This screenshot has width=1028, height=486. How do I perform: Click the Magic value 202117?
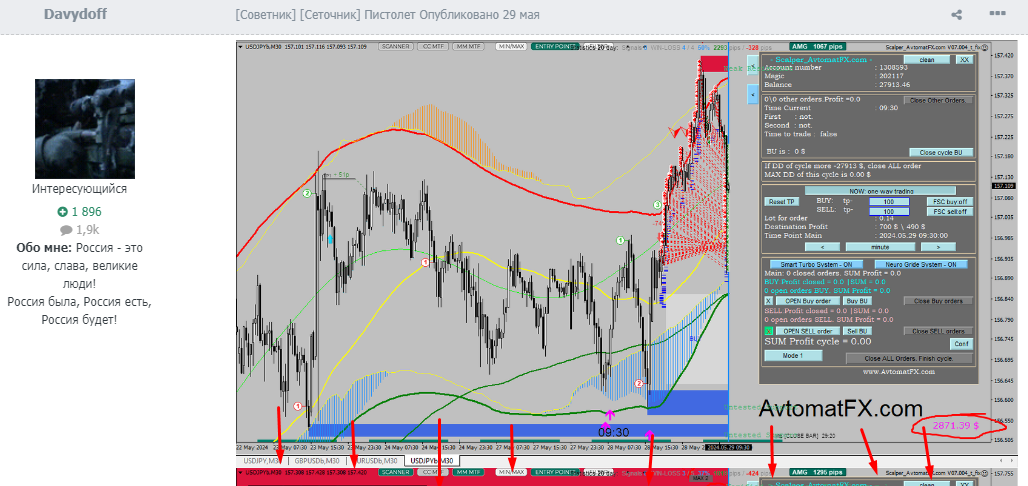point(890,76)
